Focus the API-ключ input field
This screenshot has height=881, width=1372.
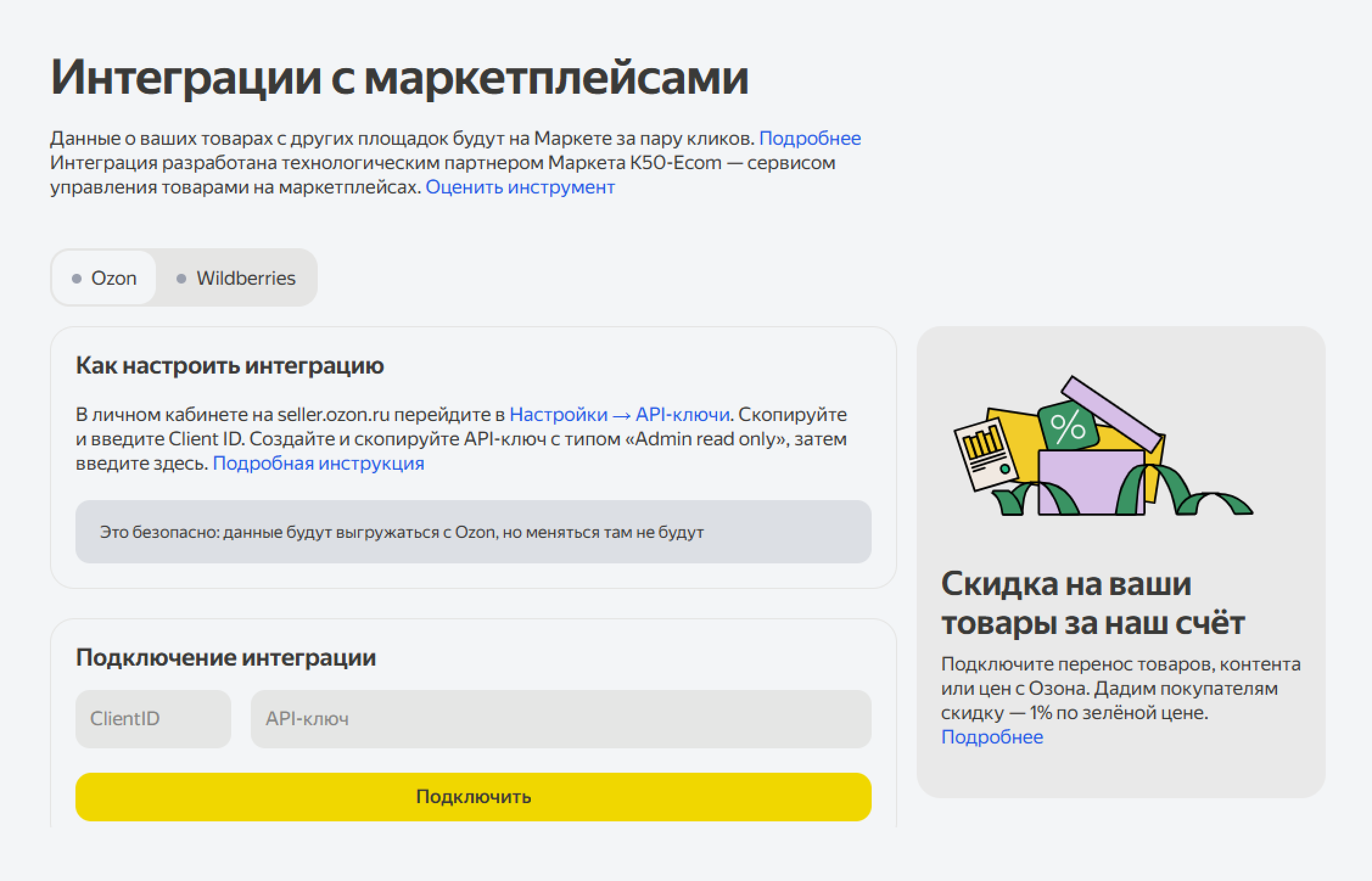[561, 719]
